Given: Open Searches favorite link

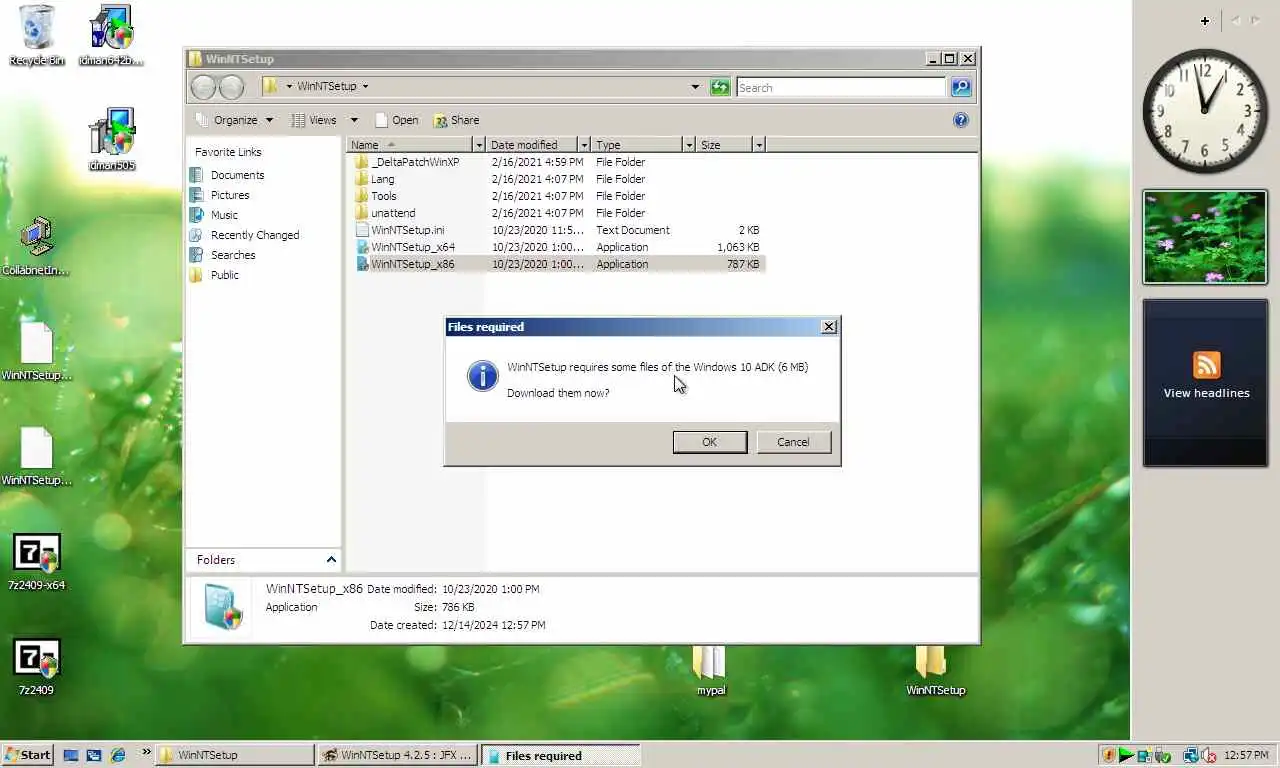Looking at the screenshot, I should click(233, 255).
